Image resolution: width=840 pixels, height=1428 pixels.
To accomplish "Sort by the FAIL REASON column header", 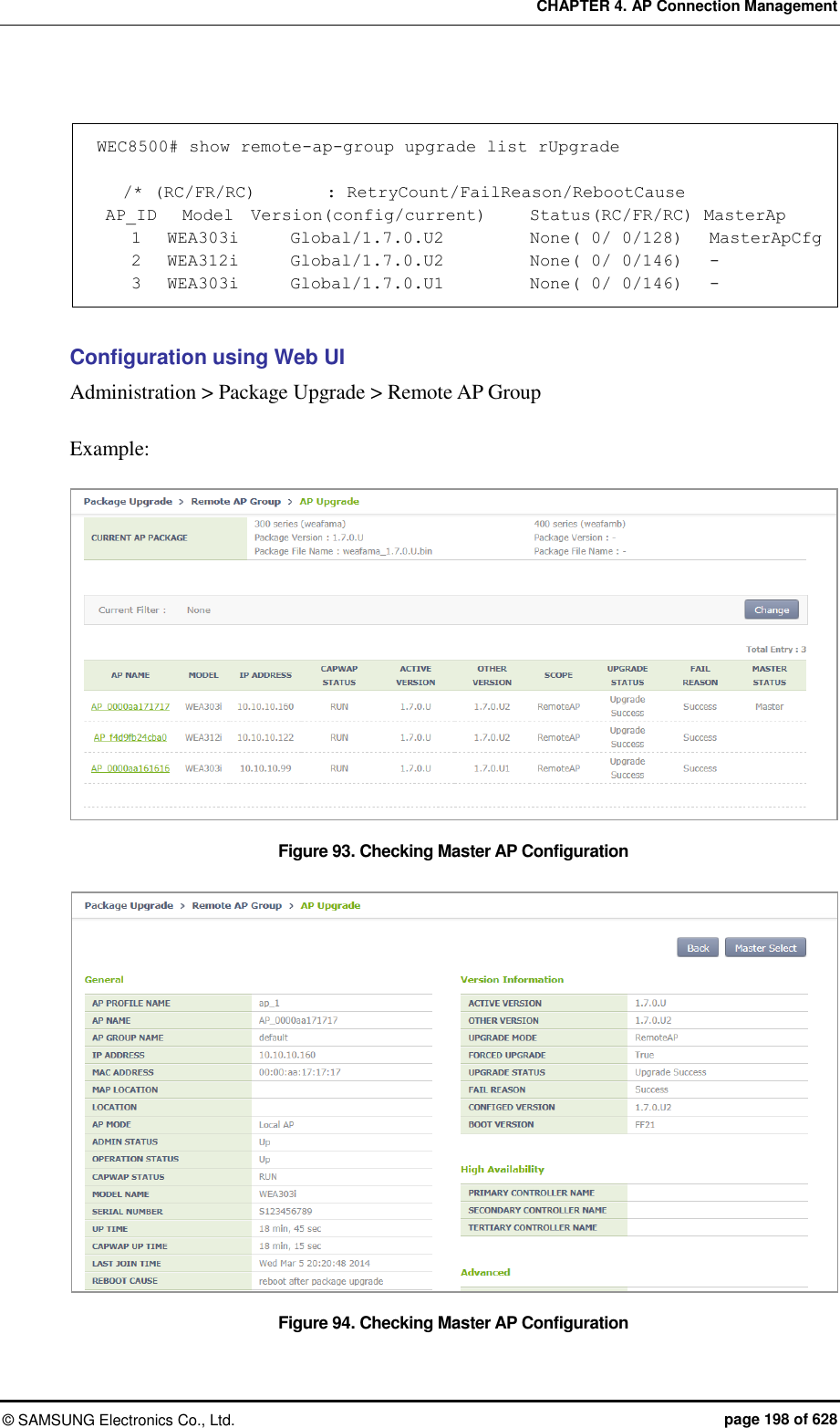I will (x=700, y=675).
